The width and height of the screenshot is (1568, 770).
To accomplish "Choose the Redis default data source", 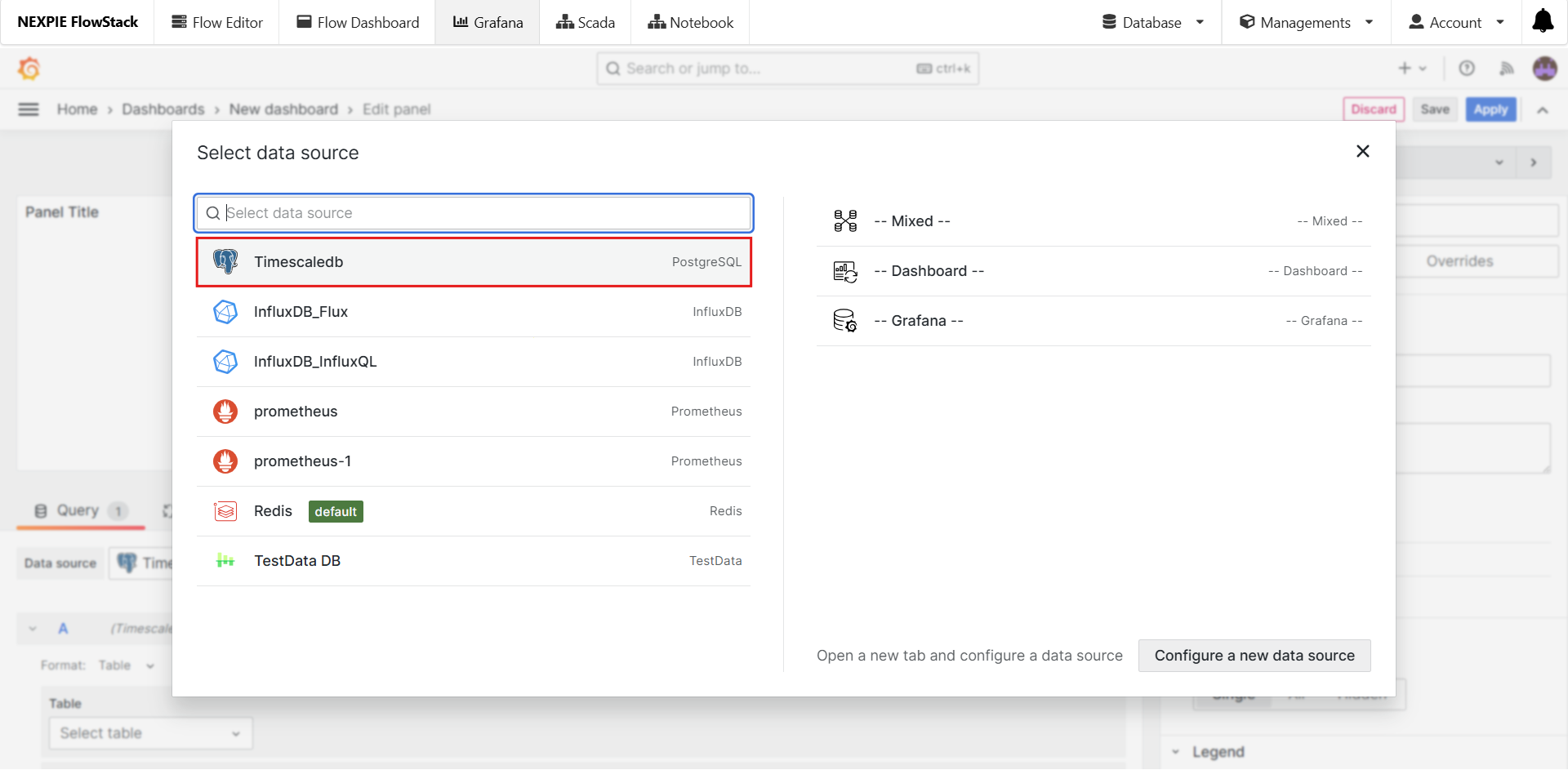I will pos(474,511).
